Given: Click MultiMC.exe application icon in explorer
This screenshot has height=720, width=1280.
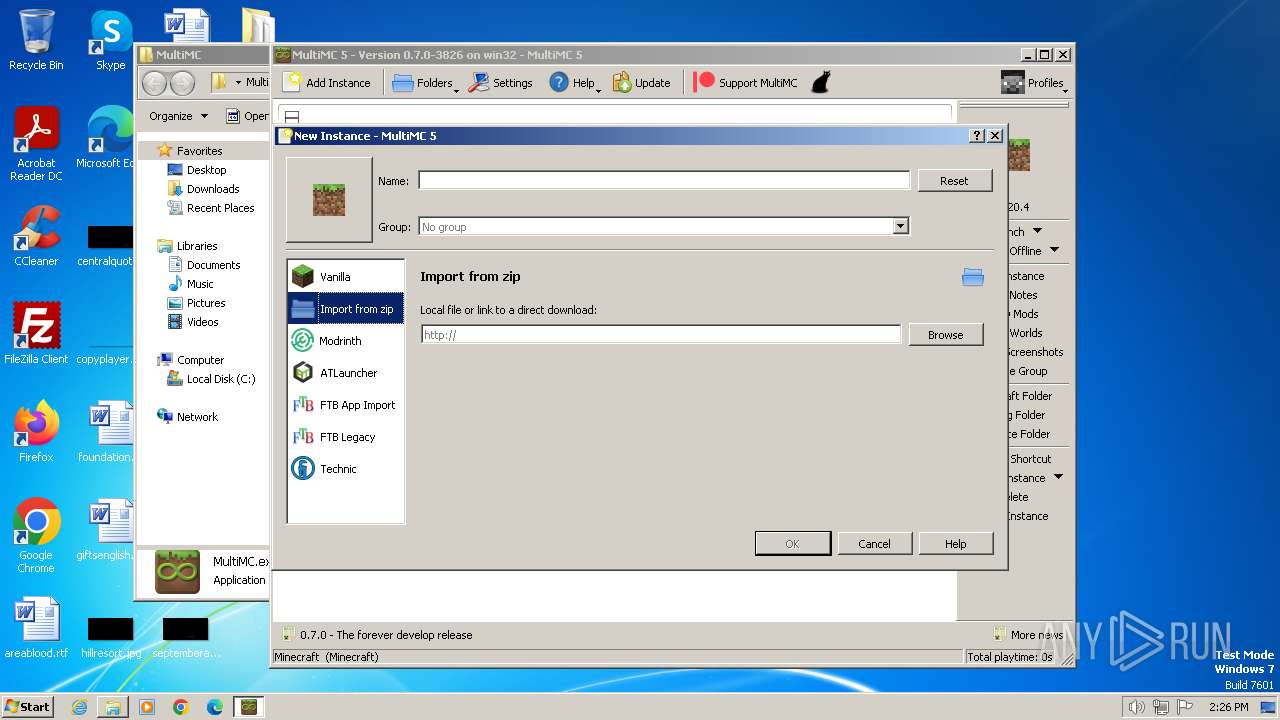Looking at the screenshot, I should (178, 571).
